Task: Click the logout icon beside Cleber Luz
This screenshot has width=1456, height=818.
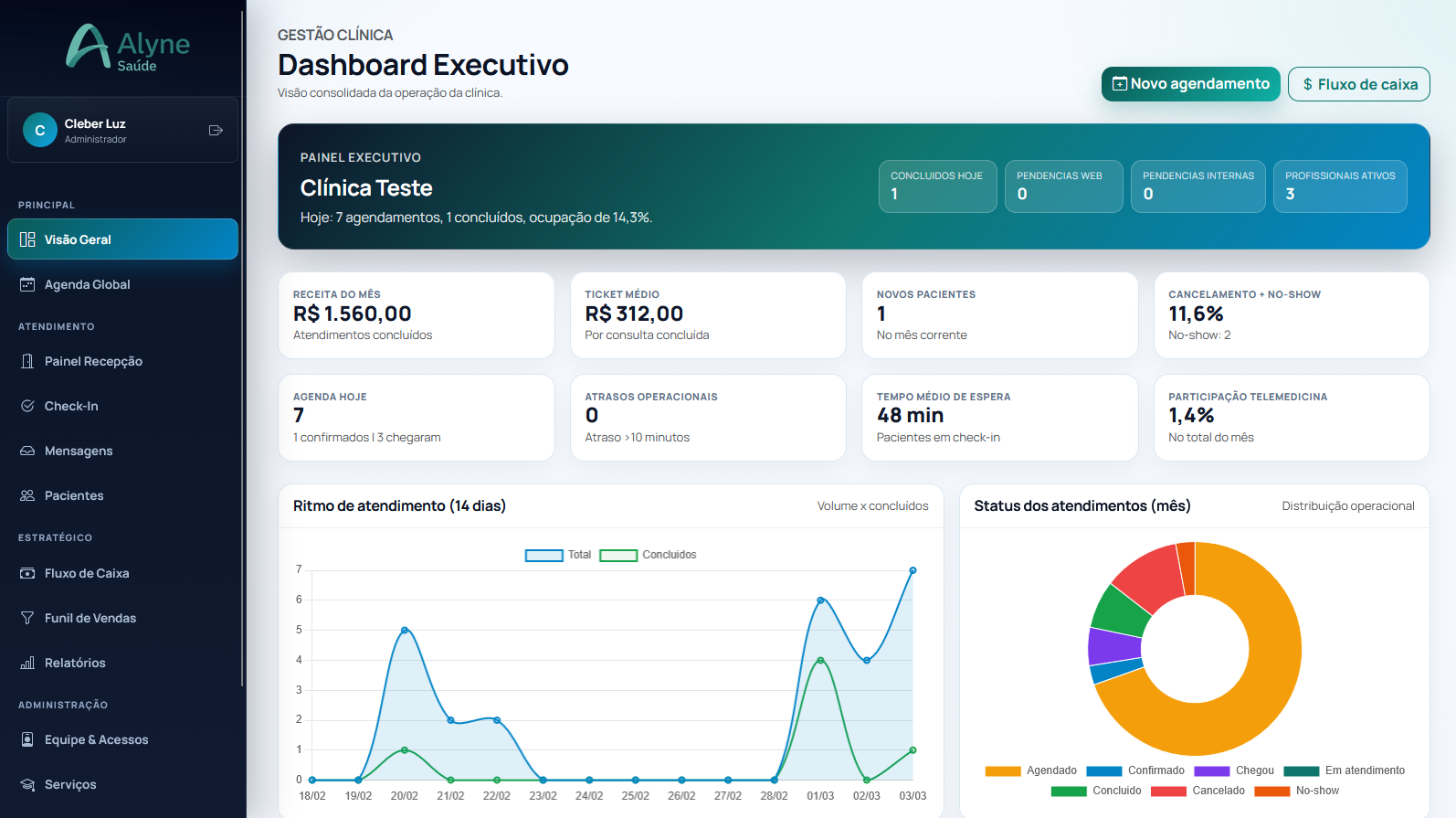Action: (x=216, y=131)
